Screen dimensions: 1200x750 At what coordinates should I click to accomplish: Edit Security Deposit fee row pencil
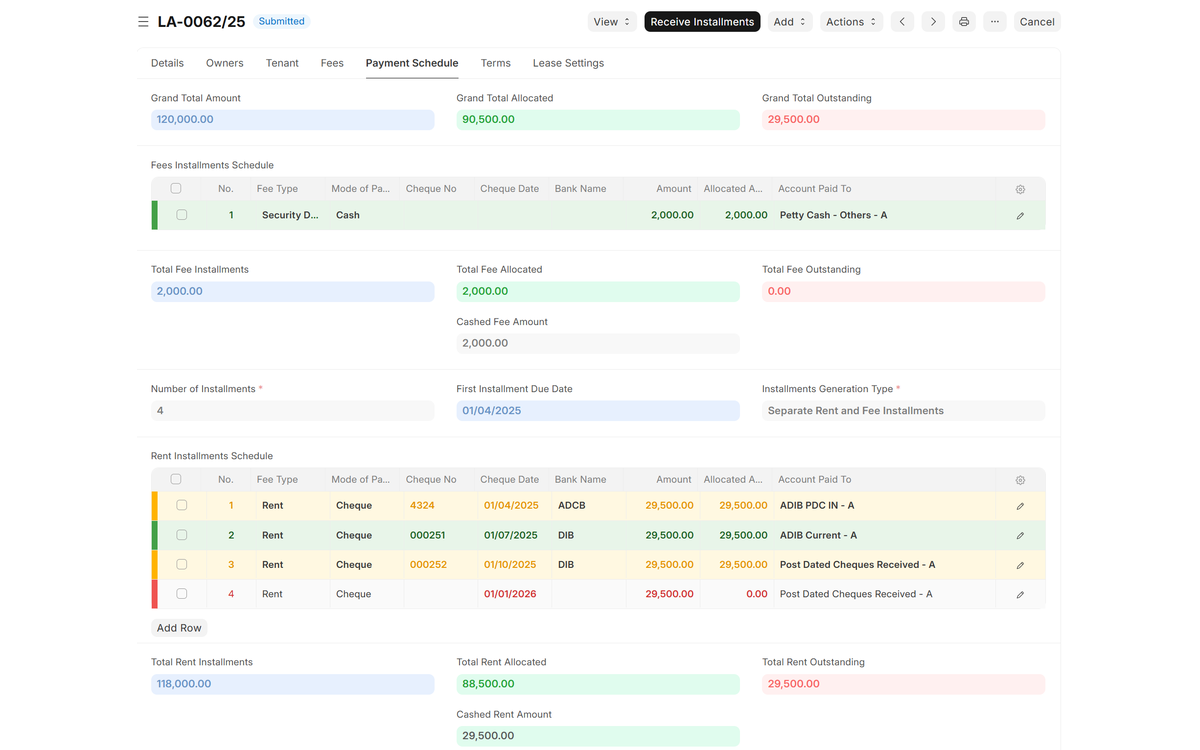tap(1020, 216)
